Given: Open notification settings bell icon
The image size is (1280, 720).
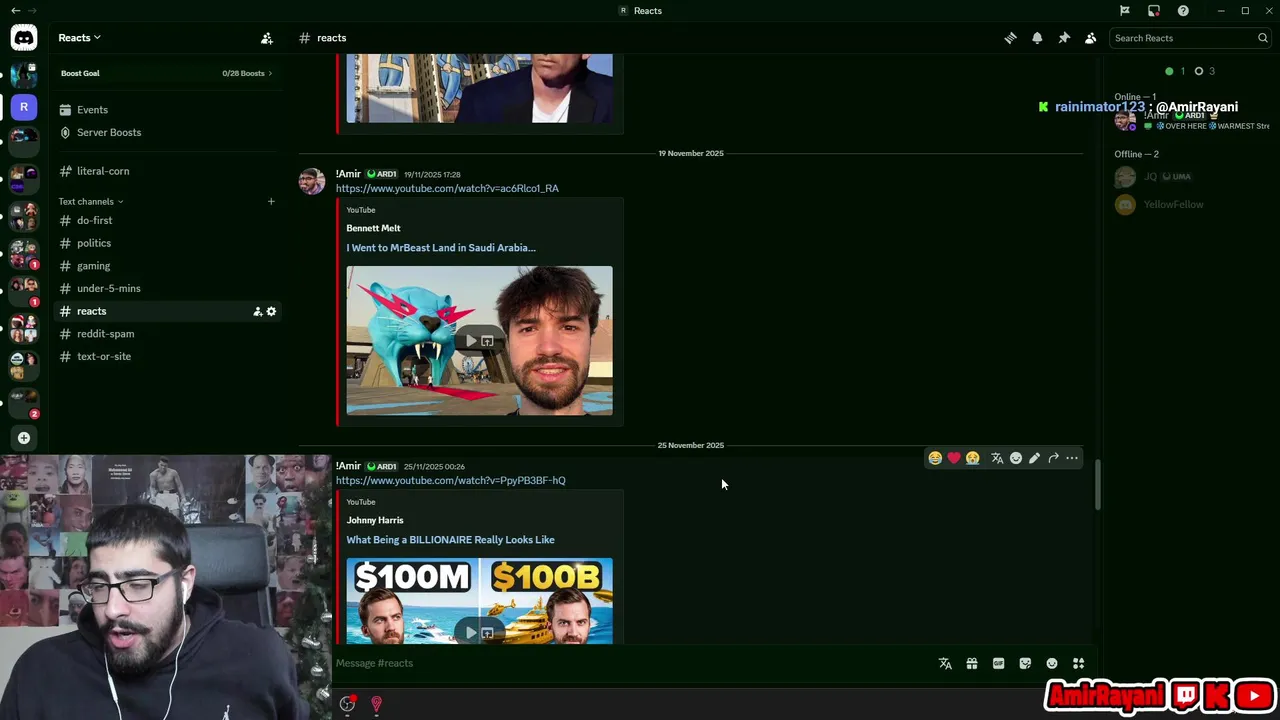Looking at the screenshot, I should [1037, 38].
